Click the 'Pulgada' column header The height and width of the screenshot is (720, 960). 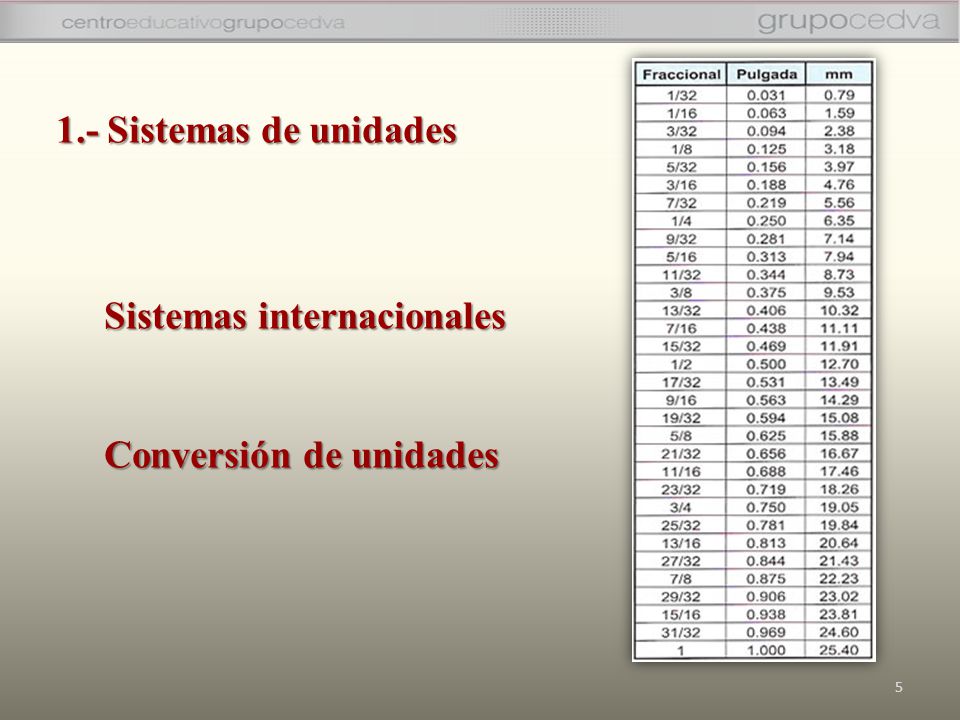[767, 75]
